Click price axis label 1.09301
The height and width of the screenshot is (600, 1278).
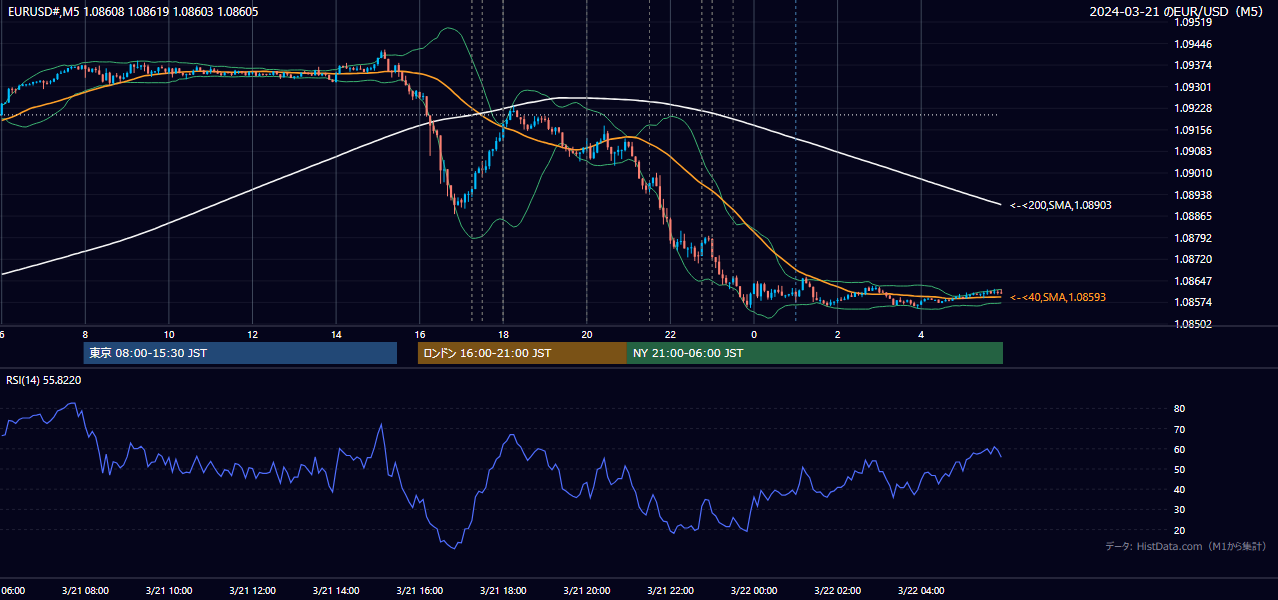(1194, 87)
